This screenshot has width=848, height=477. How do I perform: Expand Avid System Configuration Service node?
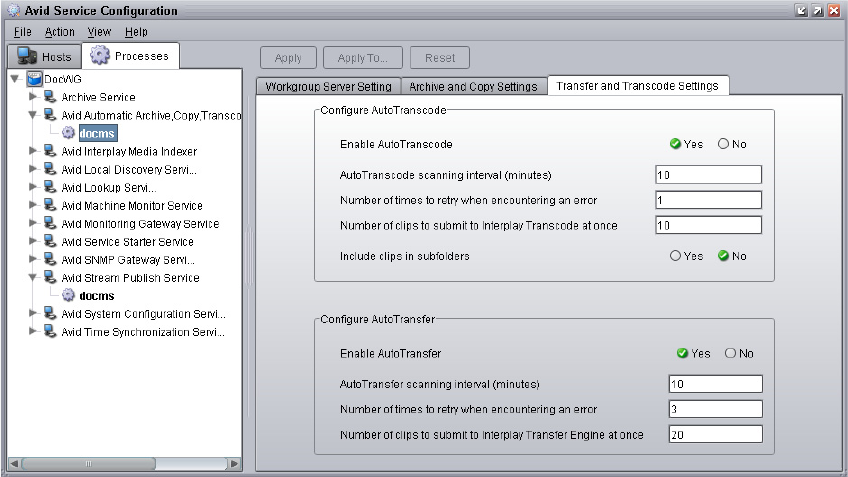[x=33, y=313]
